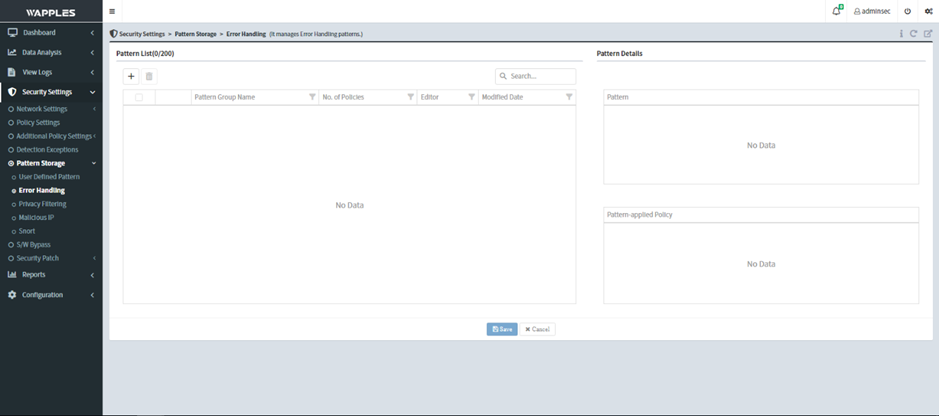Image resolution: width=939 pixels, height=416 pixels.
Task: Click the add pattern plus icon
Action: (131, 76)
